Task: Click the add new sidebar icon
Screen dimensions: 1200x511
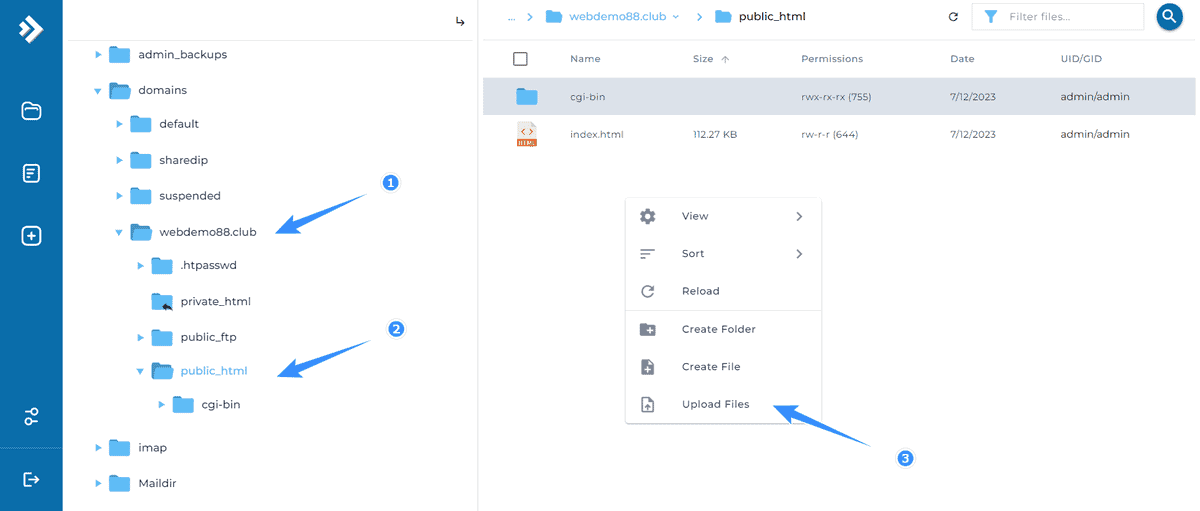Action: [x=31, y=237]
